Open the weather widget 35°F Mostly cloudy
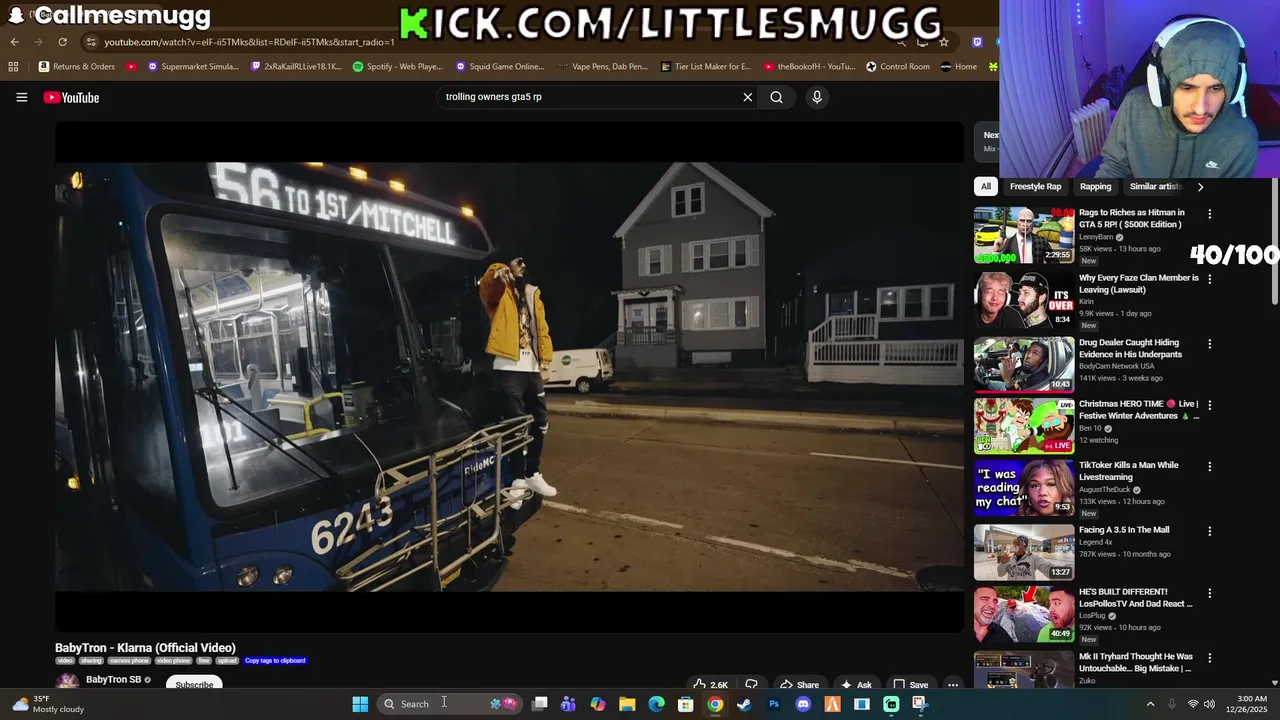This screenshot has height=720, width=1280. tap(48, 704)
